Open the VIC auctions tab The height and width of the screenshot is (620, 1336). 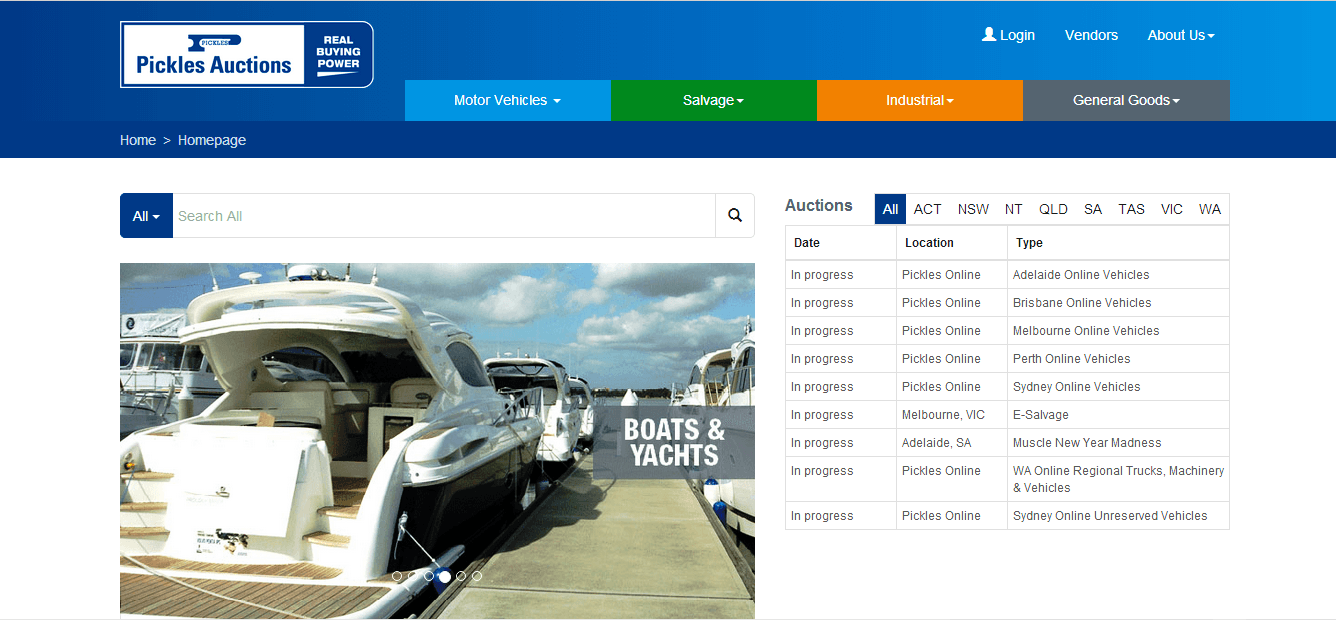(x=1172, y=209)
